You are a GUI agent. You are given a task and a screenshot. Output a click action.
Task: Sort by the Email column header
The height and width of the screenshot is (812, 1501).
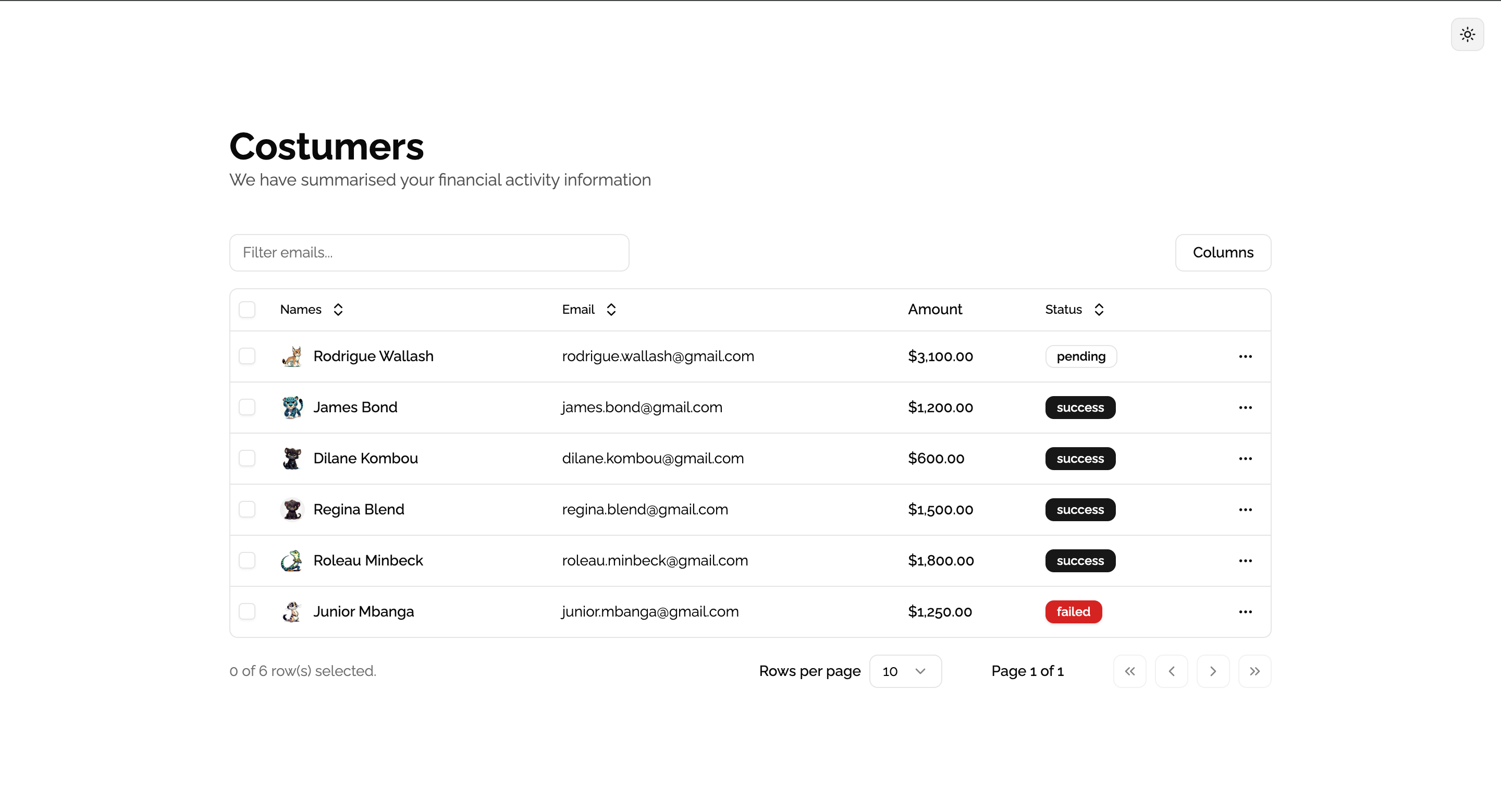[588, 309]
